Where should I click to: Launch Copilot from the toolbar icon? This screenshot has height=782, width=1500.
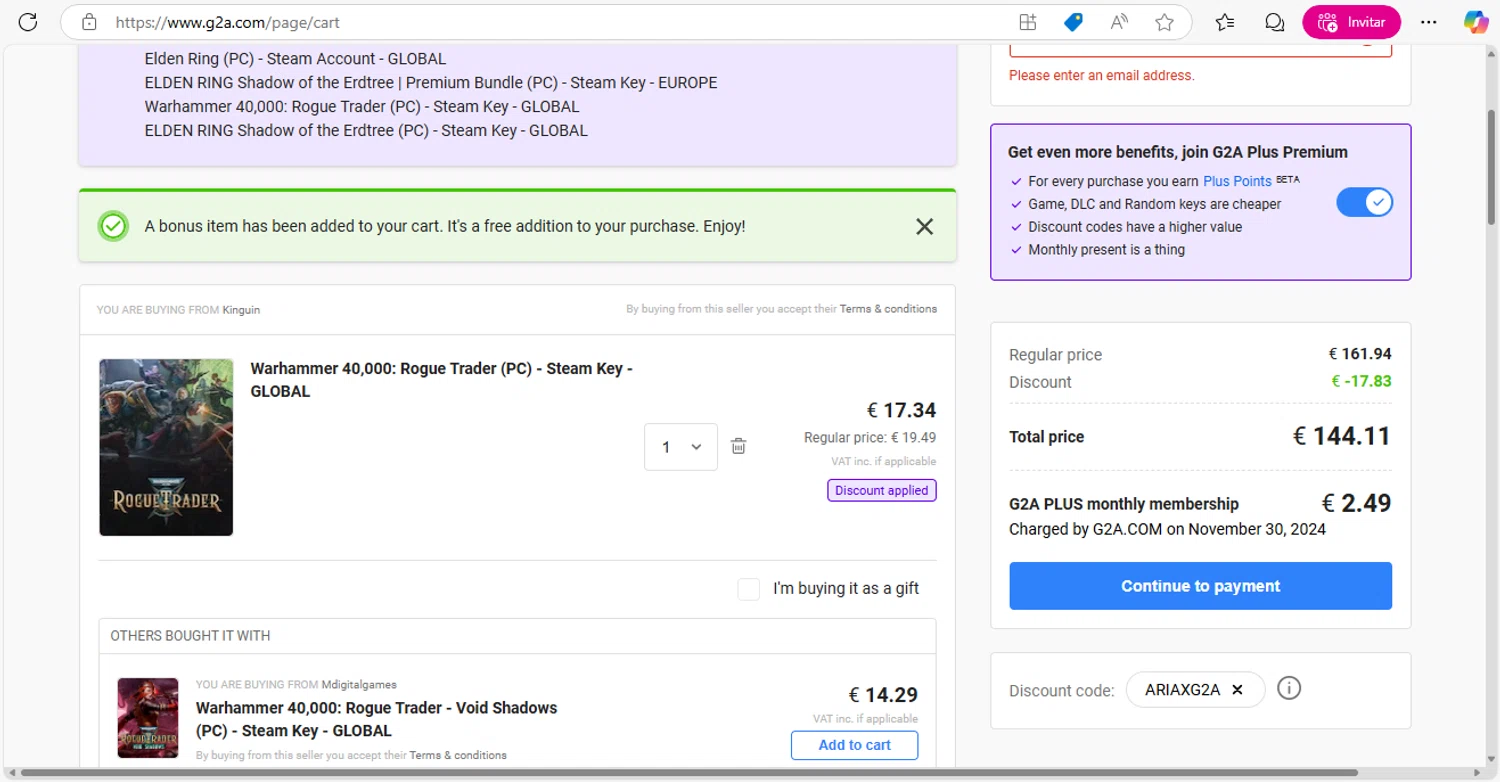click(x=1476, y=22)
